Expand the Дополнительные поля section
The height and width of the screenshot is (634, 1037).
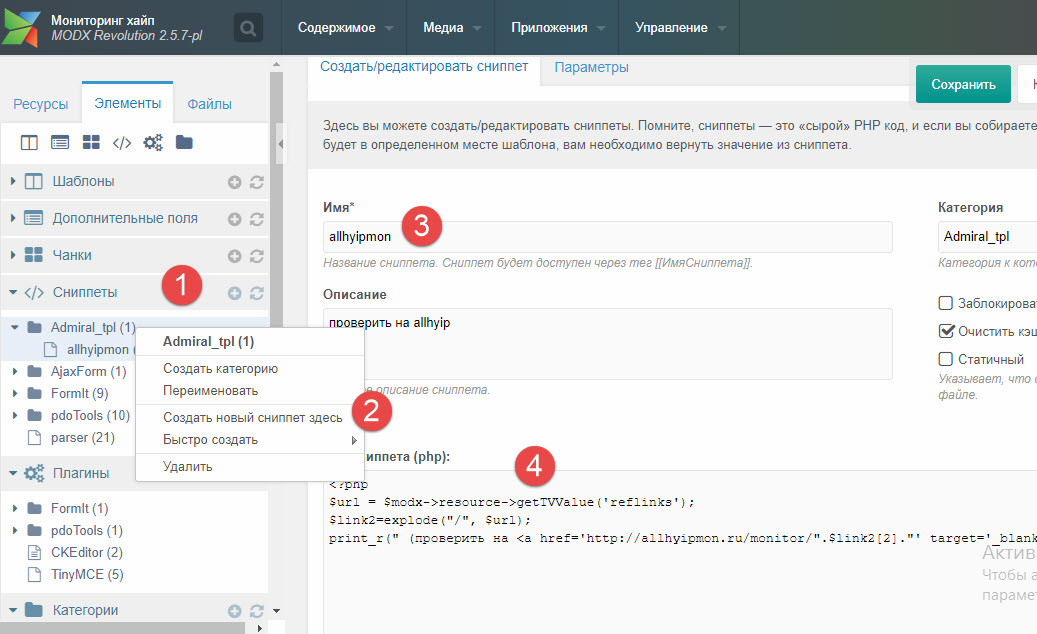coord(13,218)
